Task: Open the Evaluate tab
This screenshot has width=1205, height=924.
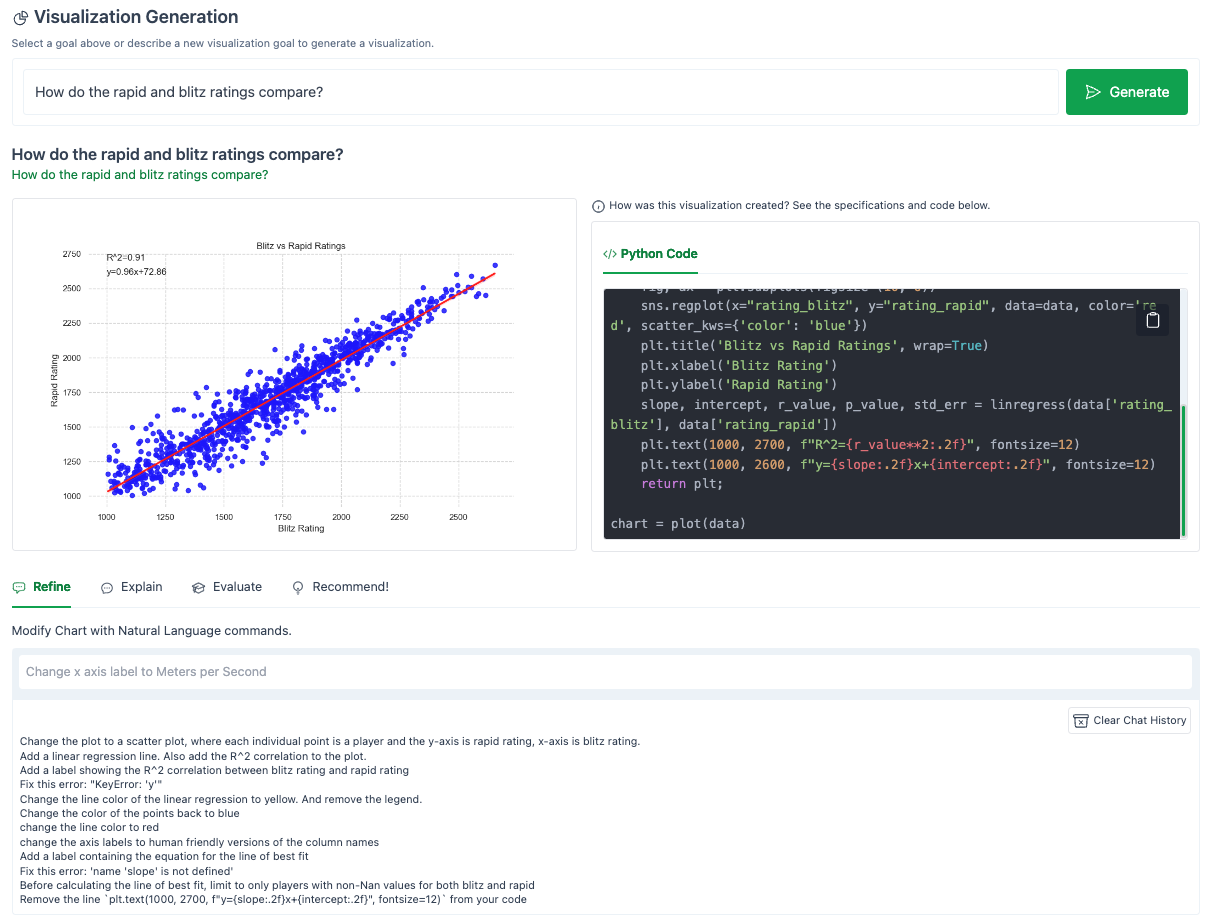Action: pos(234,587)
